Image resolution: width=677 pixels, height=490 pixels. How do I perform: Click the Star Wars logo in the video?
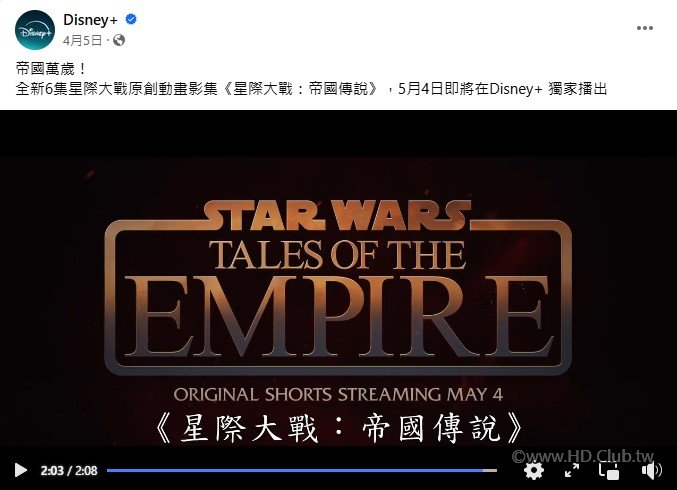click(337, 215)
